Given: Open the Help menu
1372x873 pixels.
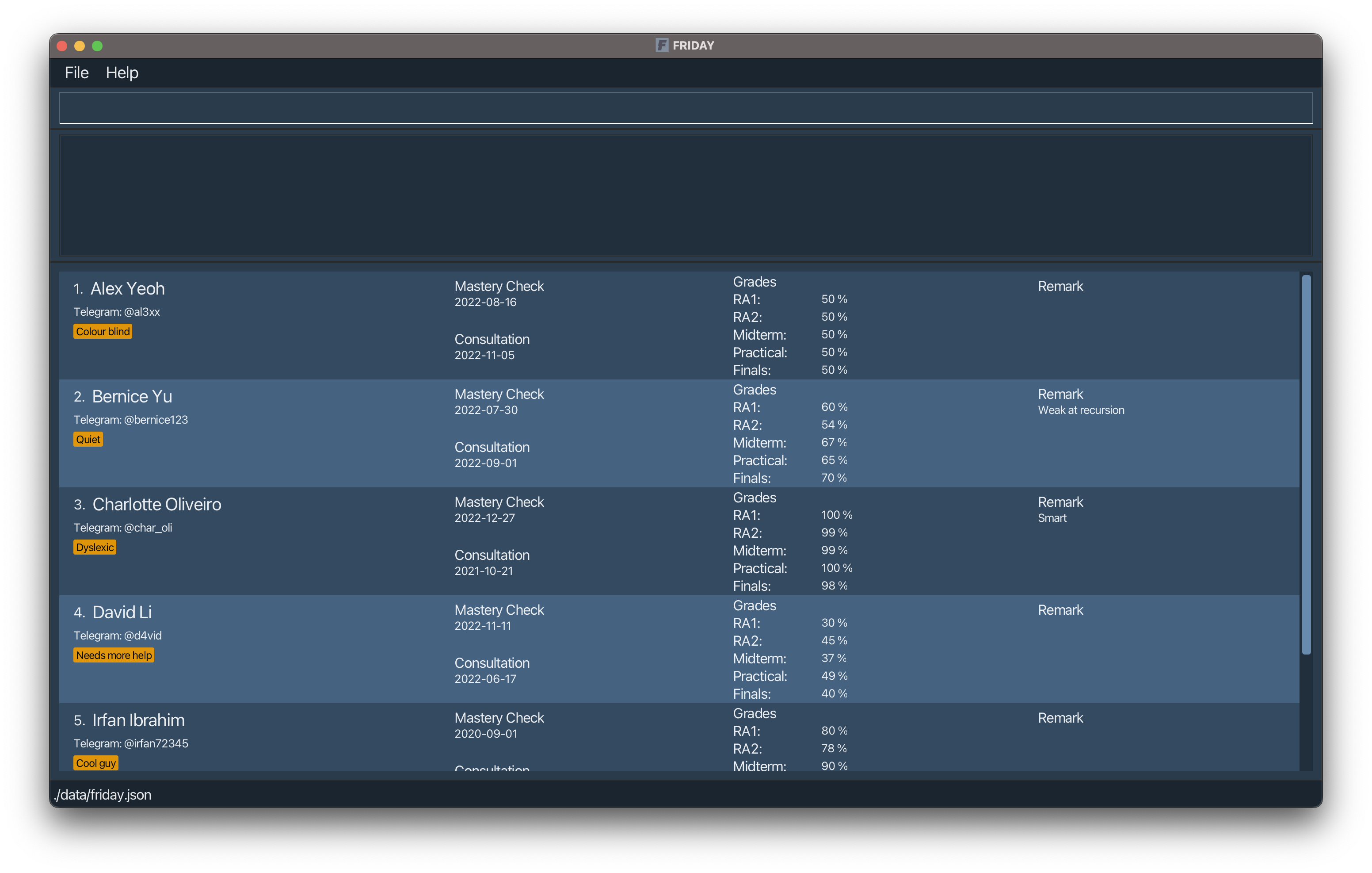Looking at the screenshot, I should click(x=122, y=73).
